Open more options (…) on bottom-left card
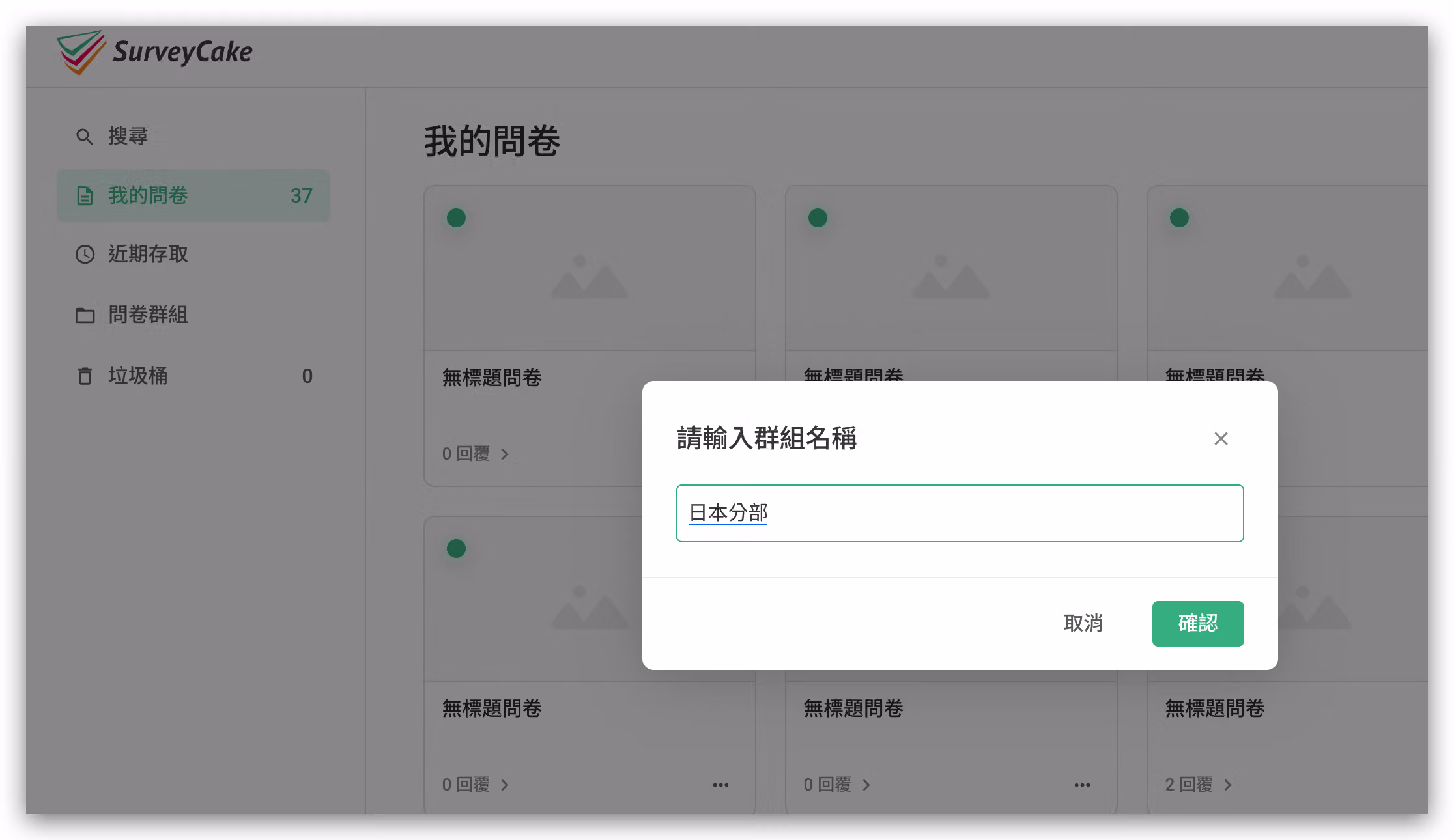Viewport: 1454px width, 840px height. pyautogui.click(x=720, y=785)
